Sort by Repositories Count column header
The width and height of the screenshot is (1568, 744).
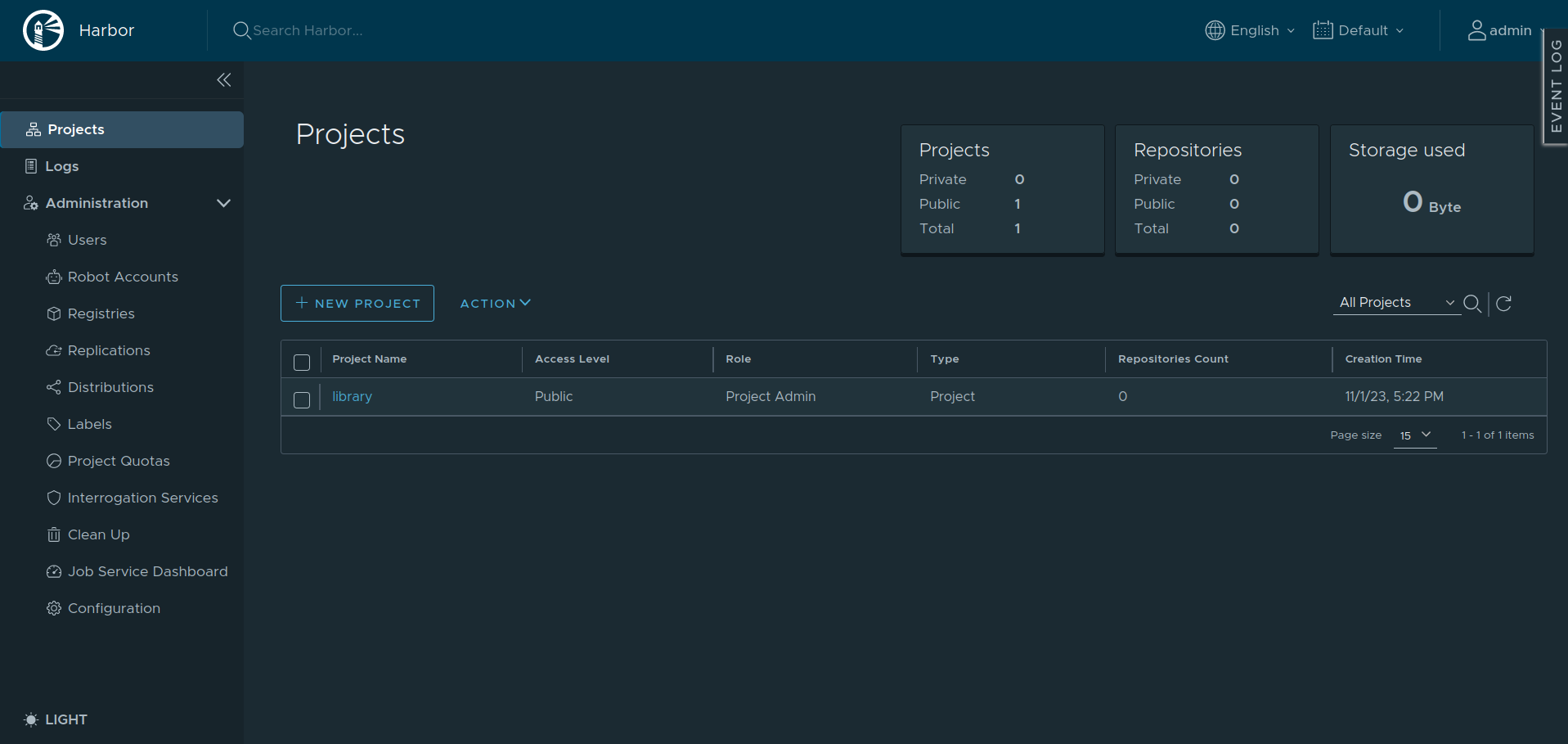pyautogui.click(x=1173, y=358)
